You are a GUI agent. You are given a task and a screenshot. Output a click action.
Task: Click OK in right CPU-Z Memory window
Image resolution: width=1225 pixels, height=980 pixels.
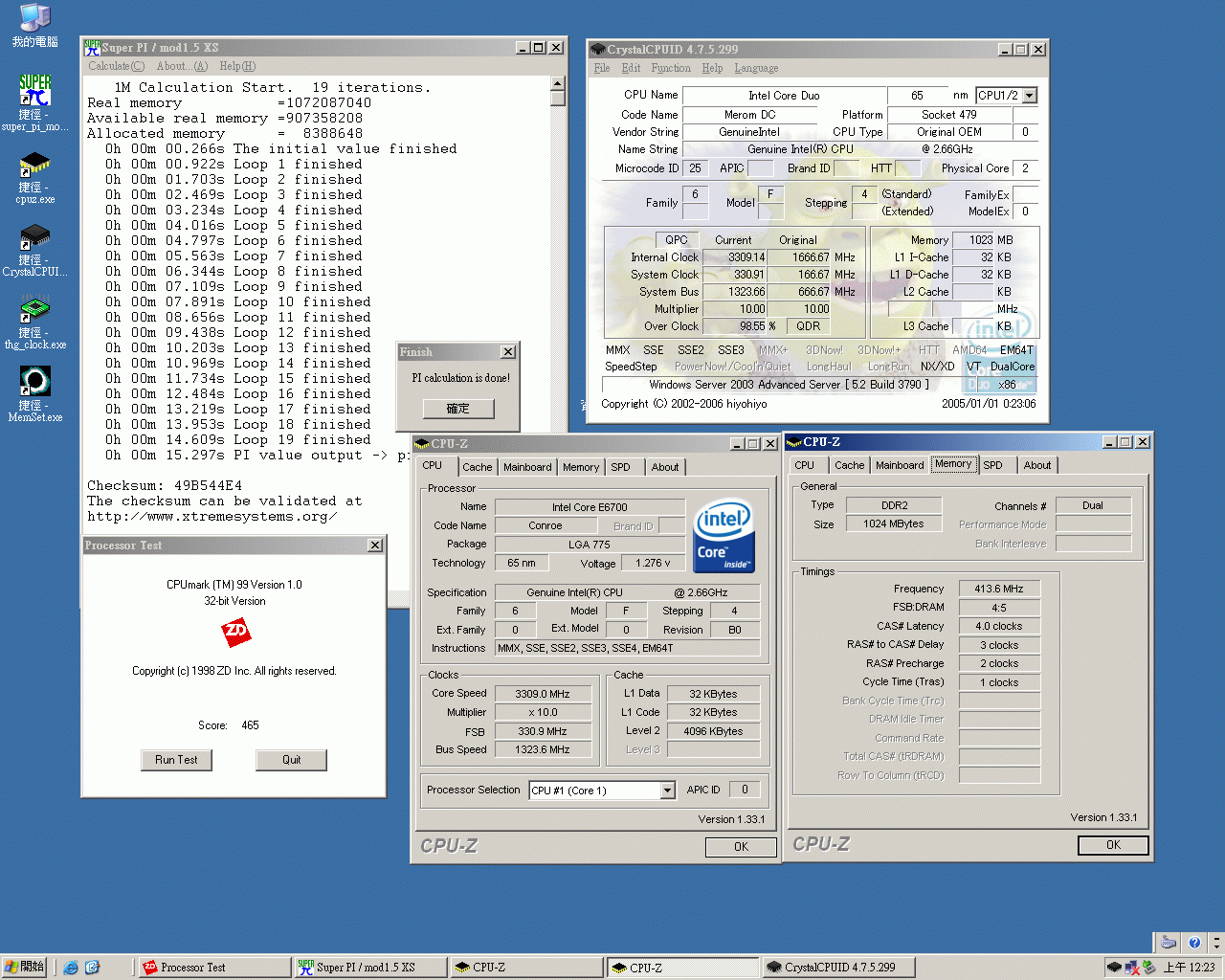coord(1113,845)
